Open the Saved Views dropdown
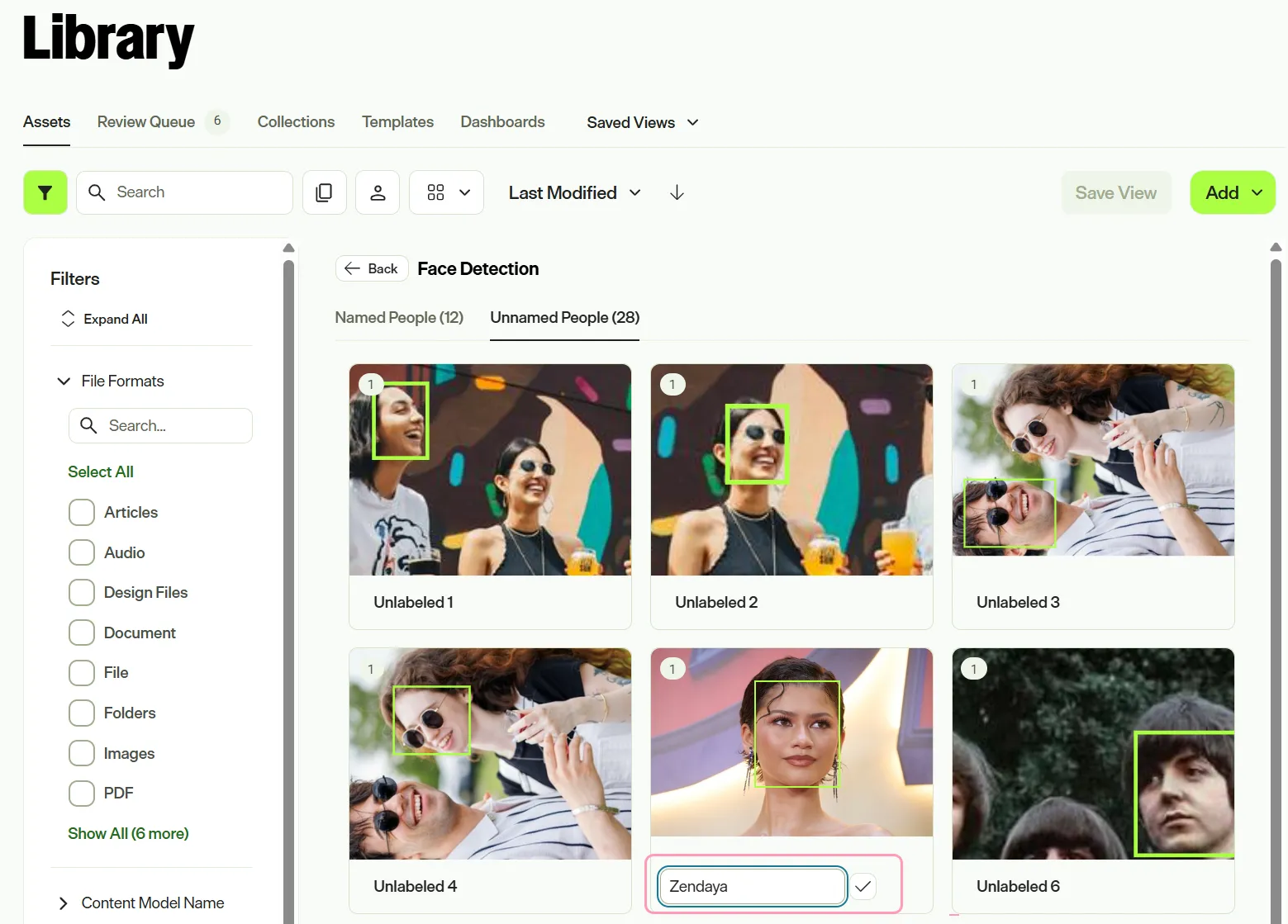Image resolution: width=1288 pixels, height=924 pixels. (643, 122)
